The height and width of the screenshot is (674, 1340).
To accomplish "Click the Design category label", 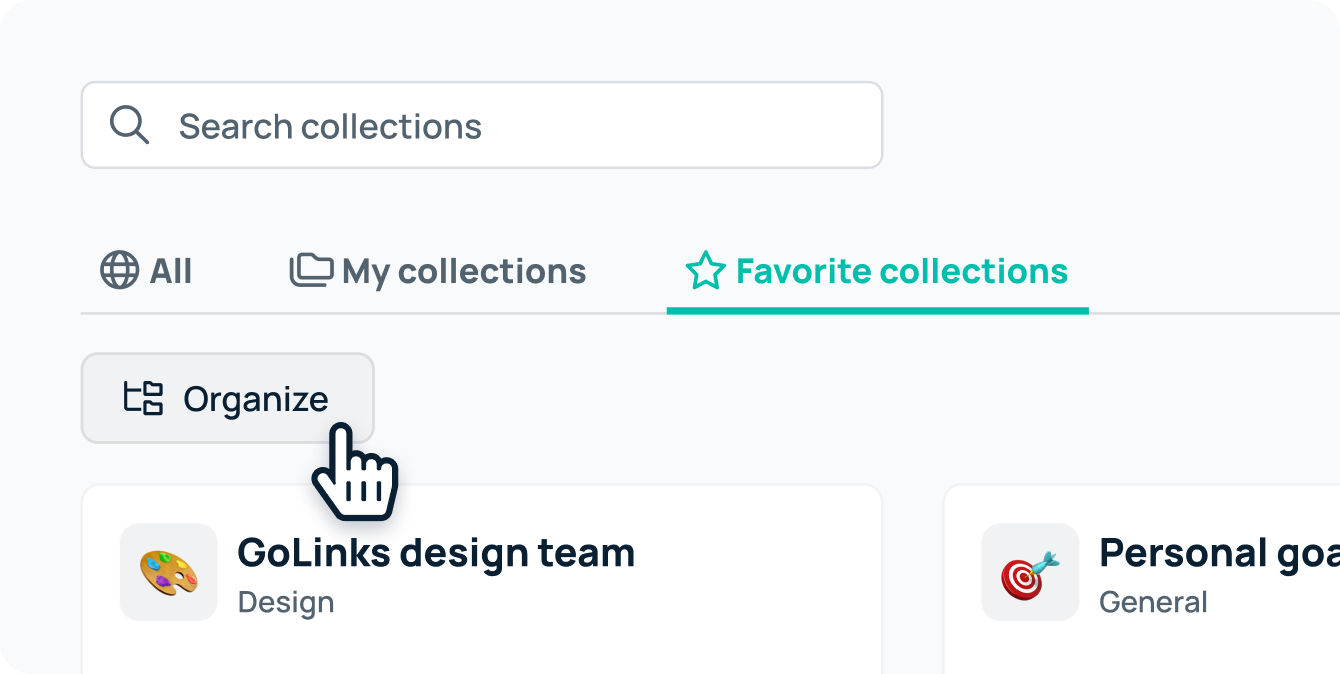I will point(286,601).
